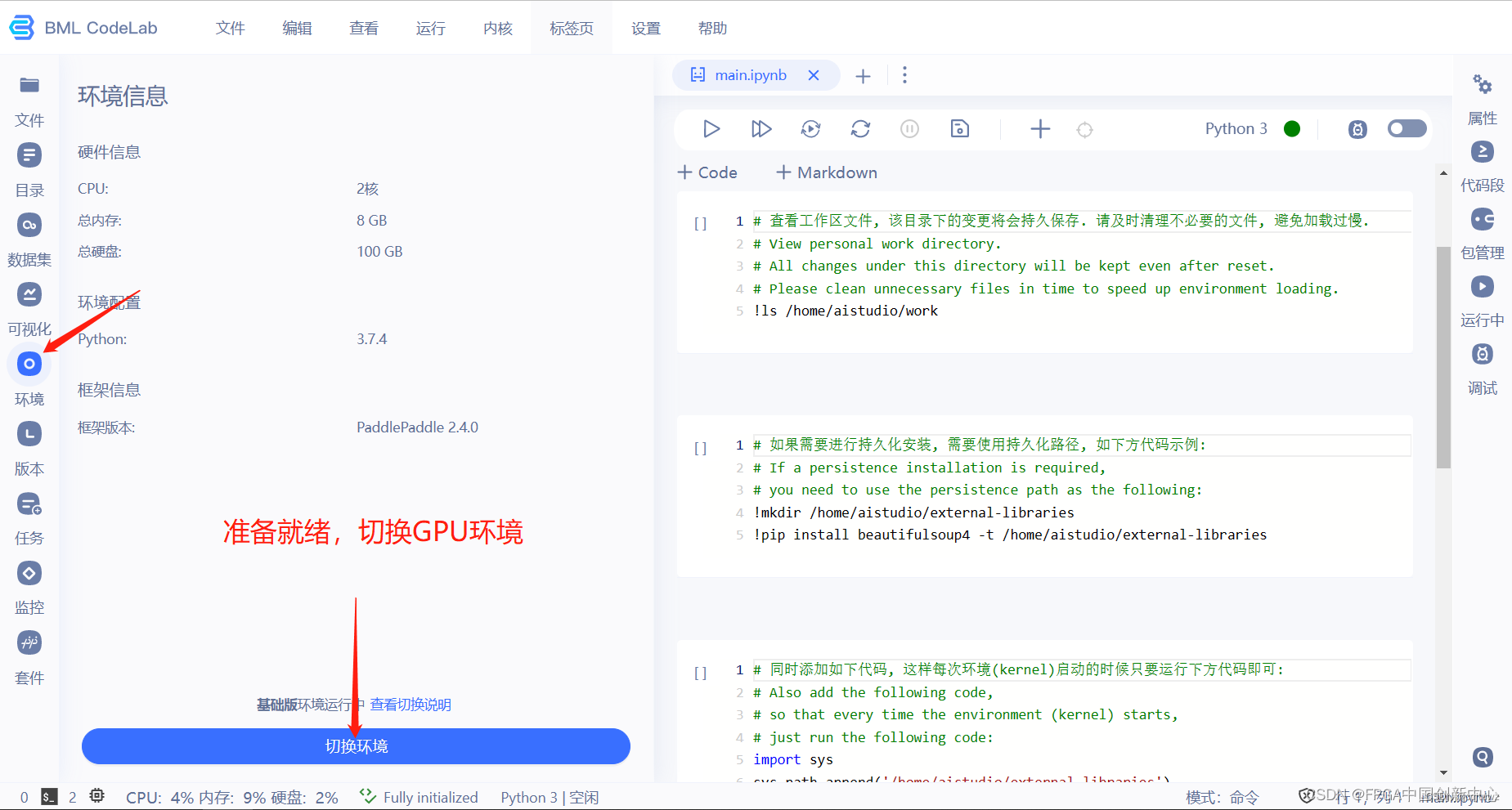Click the magnifier icon at bottom right
This screenshot has height=810, width=1512.
pyautogui.click(x=1483, y=757)
